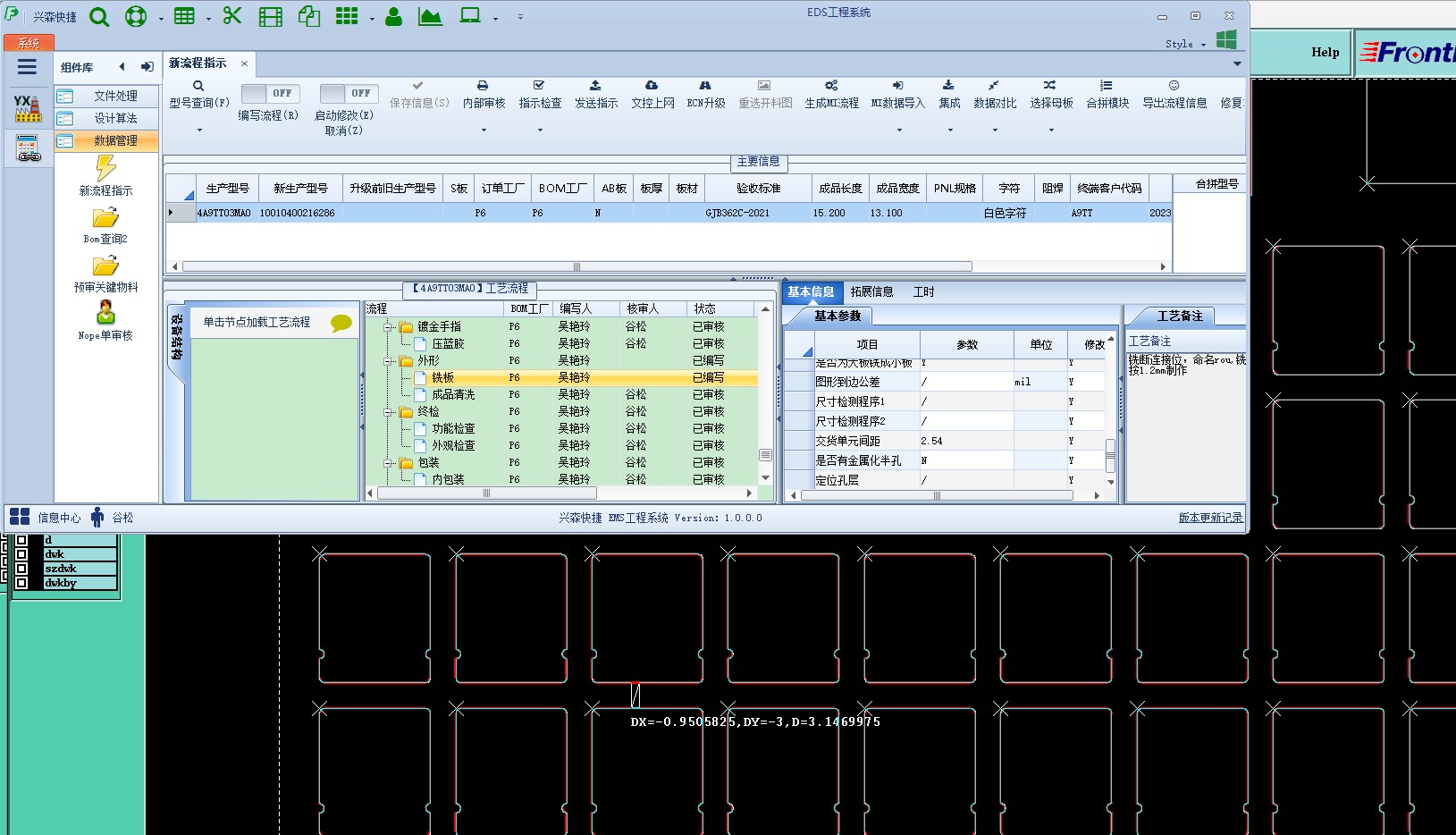Click the green magnifier search icon
Viewport: 1456px width, 835px height.
[99, 17]
